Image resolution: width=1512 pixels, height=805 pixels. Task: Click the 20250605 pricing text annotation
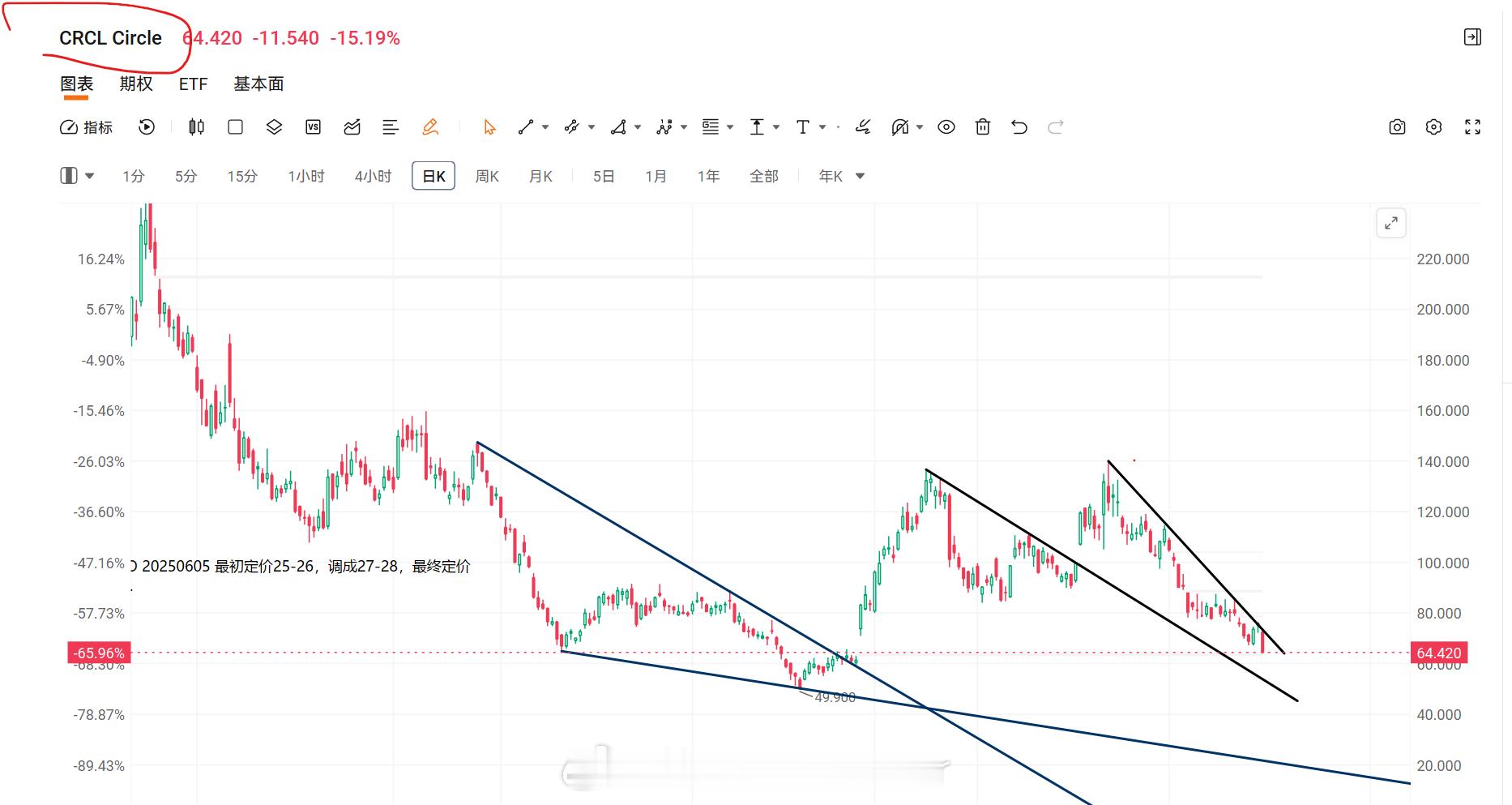[x=301, y=566]
